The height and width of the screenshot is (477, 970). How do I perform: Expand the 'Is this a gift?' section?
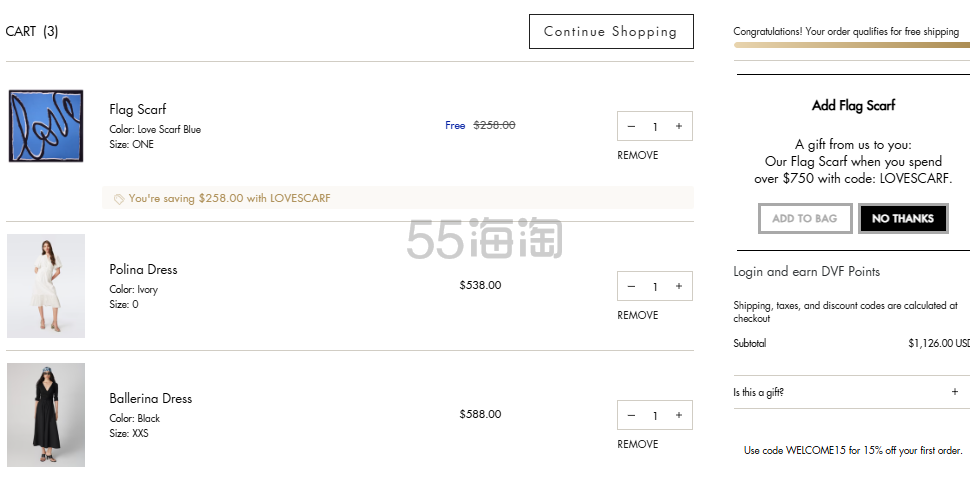[x=954, y=392]
